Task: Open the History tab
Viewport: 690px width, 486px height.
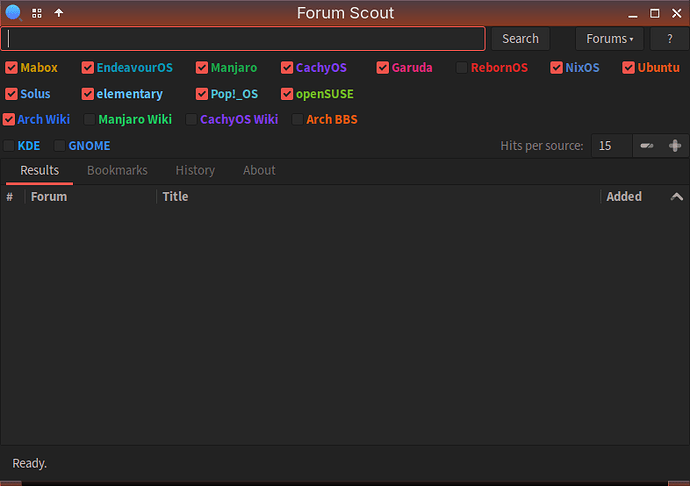Action: coord(195,171)
